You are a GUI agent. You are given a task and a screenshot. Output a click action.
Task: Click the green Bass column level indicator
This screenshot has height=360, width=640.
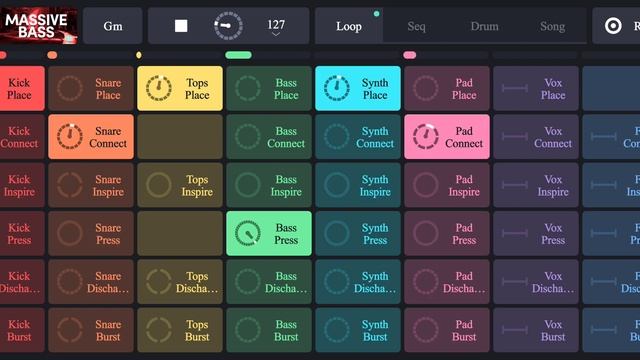[238, 55]
